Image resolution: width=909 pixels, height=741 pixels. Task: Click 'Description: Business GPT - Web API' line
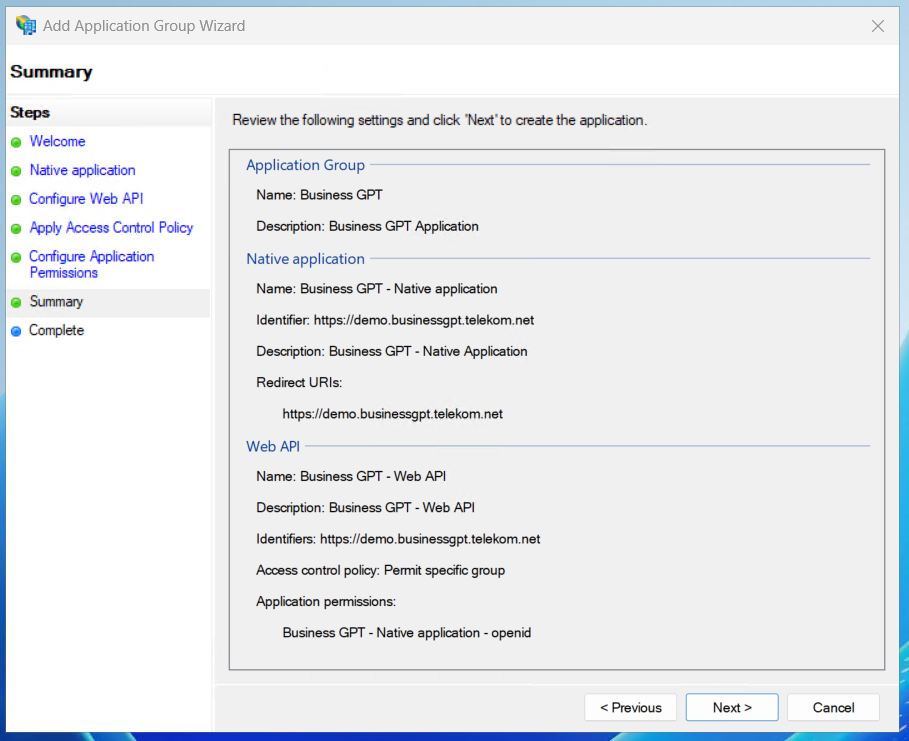click(366, 508)
